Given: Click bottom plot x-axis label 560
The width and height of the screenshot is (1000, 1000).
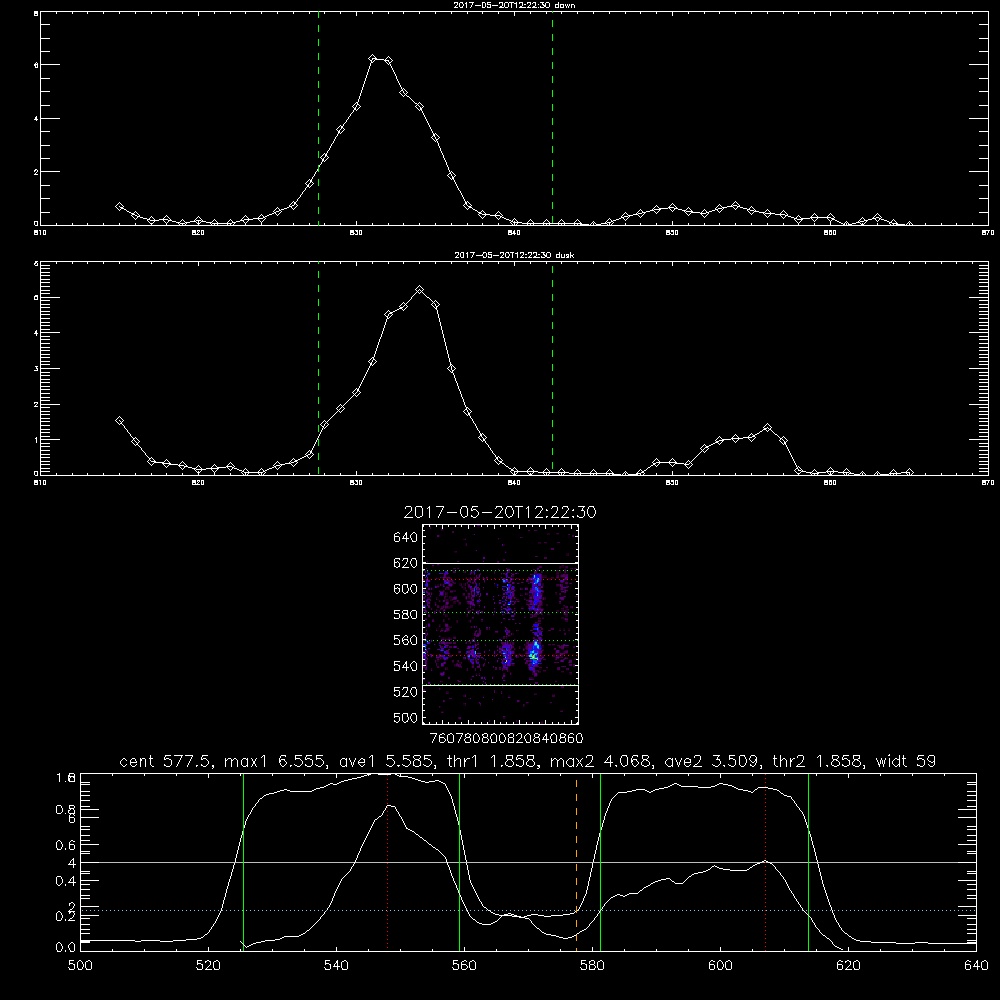Looking at the screenshot, I should pyautogui.click(x=464, y=966).
